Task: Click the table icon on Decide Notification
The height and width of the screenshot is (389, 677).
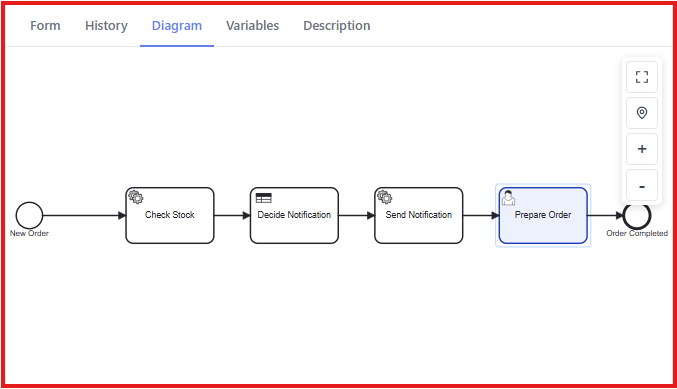Action: (x=263, y=198)
